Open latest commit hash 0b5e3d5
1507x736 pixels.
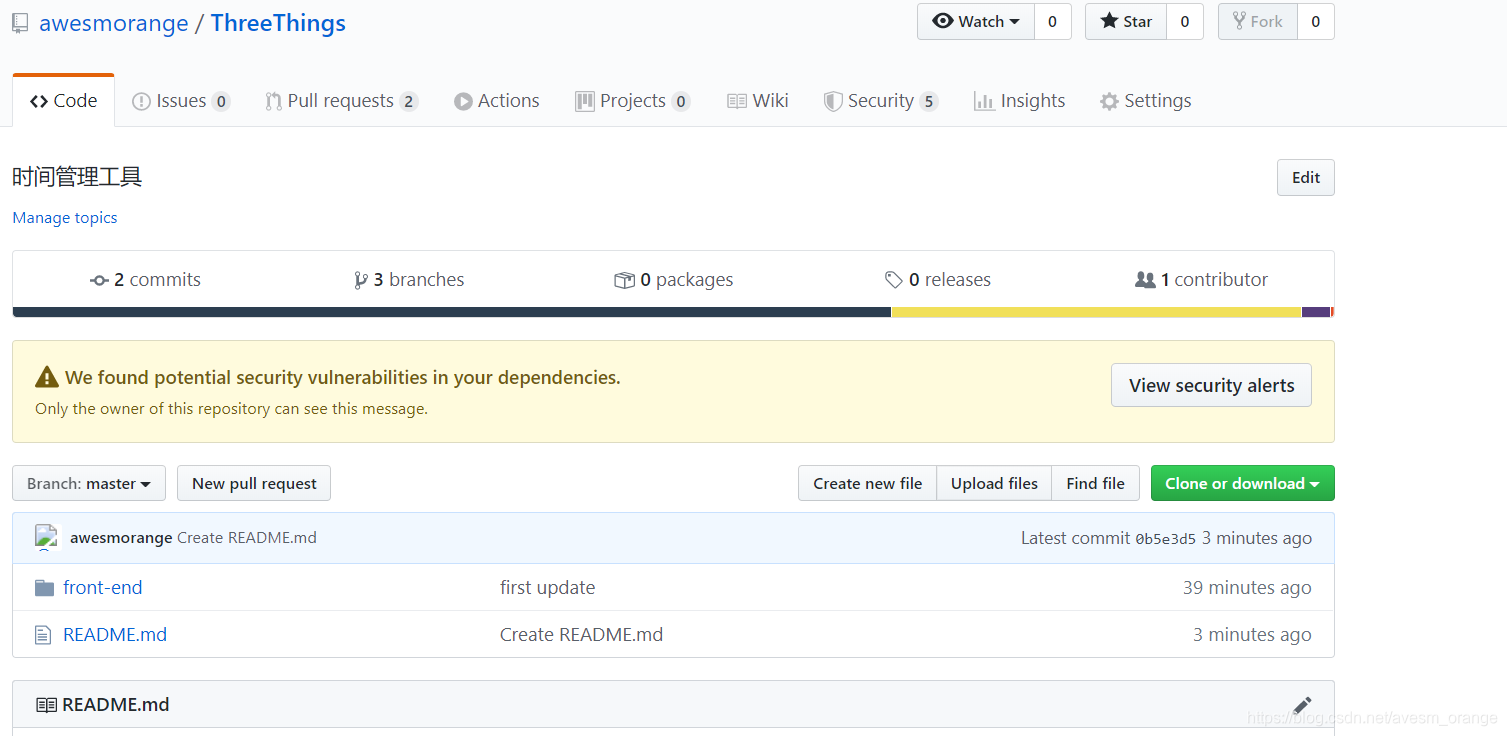pyautogui.click(x=1166, y=539)
